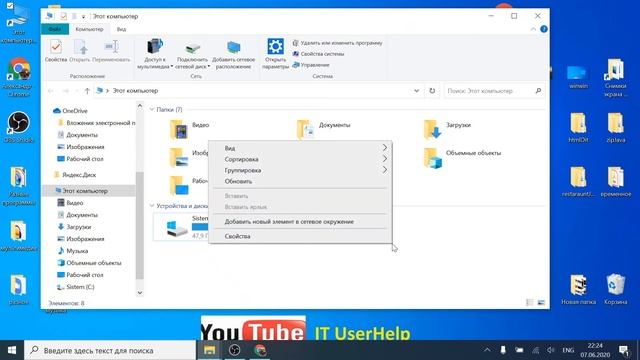Open Доступ к мультимедиа ribbon icon
This screenshot has width=640, height=360.
point(155,53)
